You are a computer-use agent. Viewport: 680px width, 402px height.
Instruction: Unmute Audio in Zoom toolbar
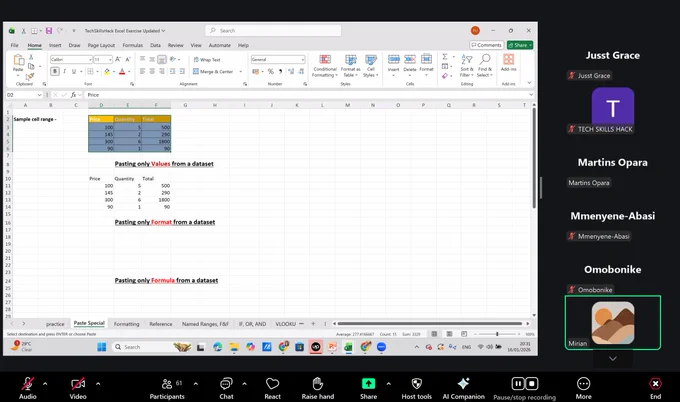coord(27,388)
